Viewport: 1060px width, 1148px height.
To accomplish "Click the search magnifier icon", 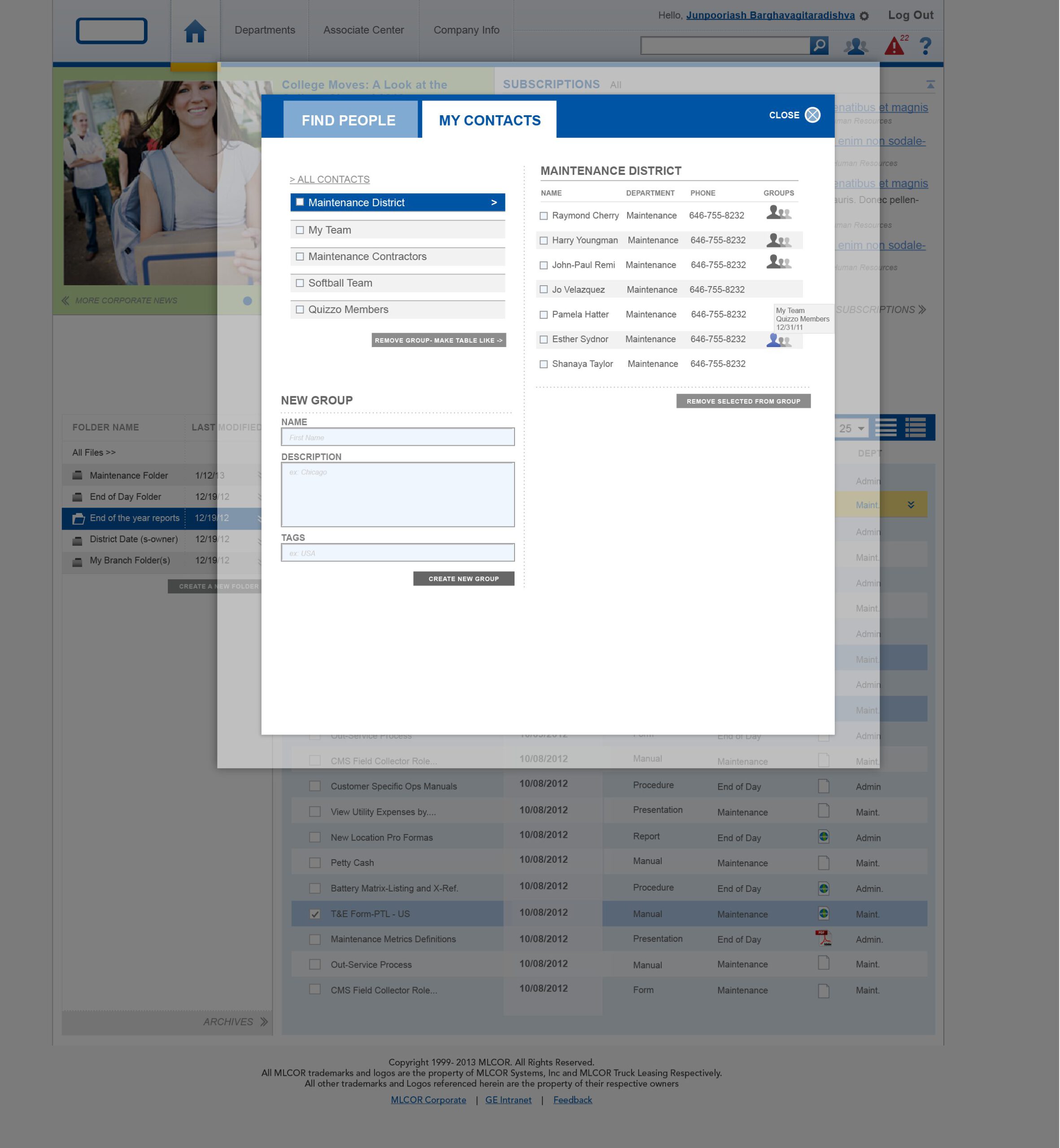I will 819,45.
